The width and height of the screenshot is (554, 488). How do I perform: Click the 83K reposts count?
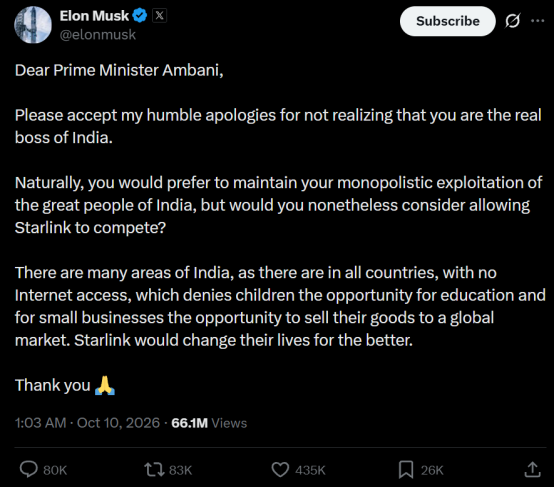coord(180,470)
